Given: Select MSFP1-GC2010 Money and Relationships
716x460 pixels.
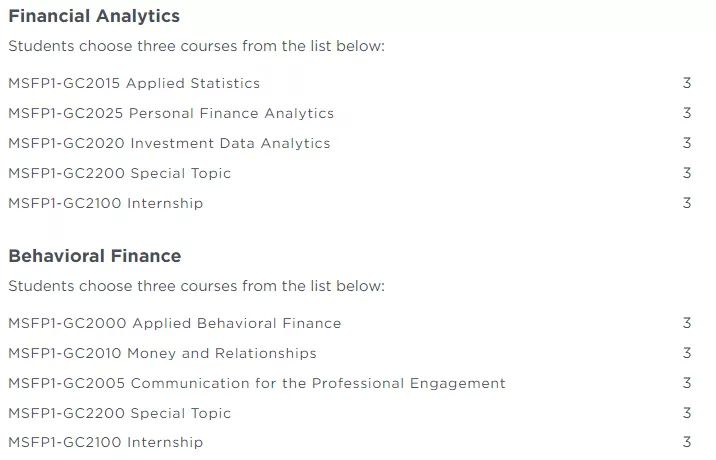Looking at the screenshot, I should click(162, 354).
